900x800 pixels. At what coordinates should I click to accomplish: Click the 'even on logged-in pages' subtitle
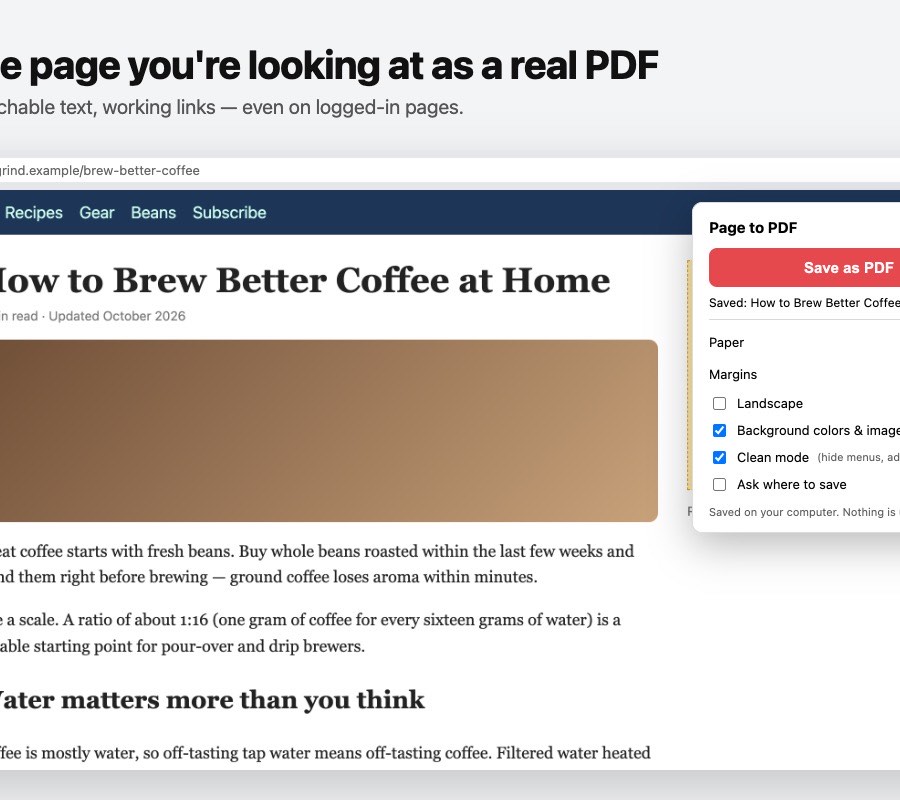352,107
